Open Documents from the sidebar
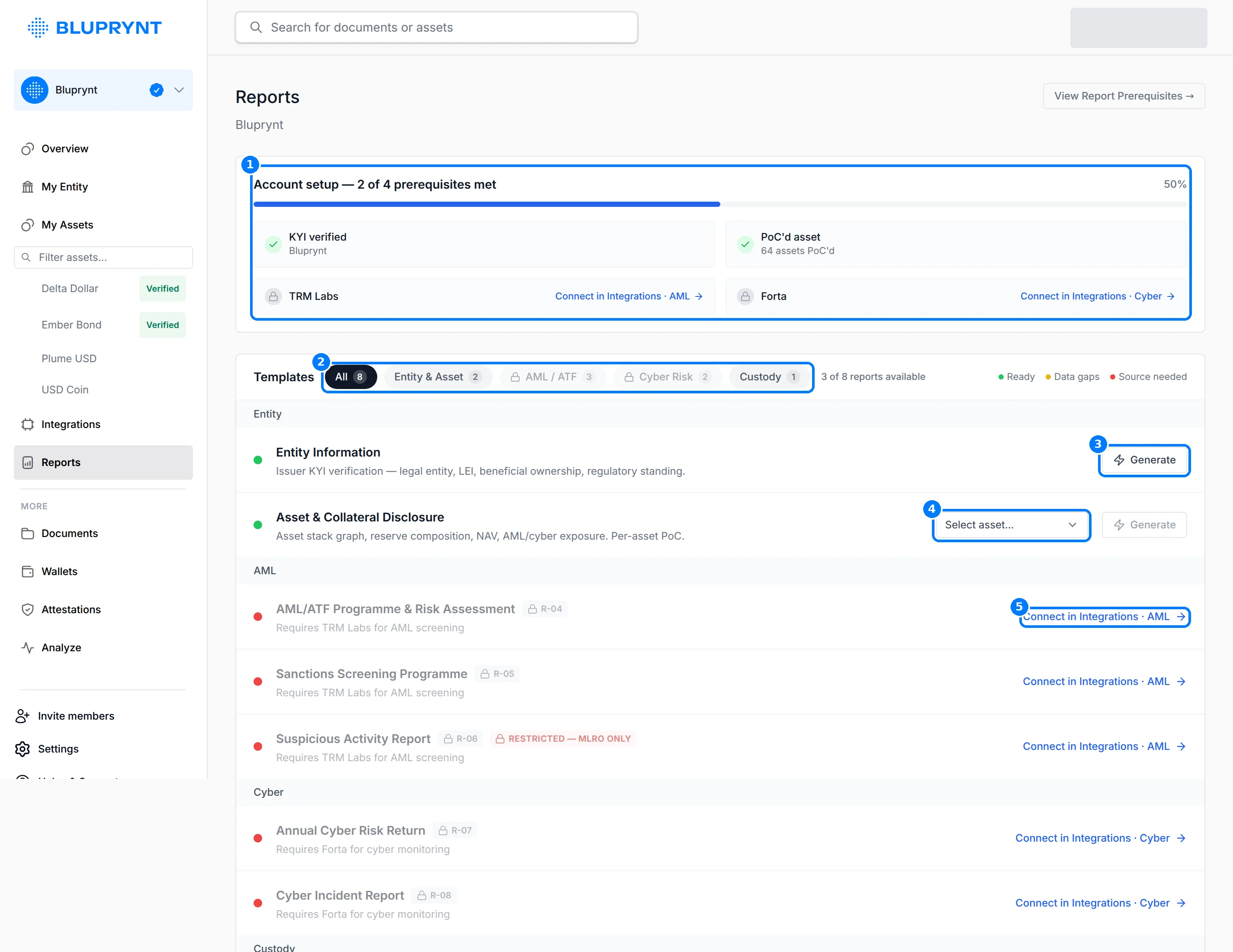This screenshot has width=1233, height=952. pos(103,534)
